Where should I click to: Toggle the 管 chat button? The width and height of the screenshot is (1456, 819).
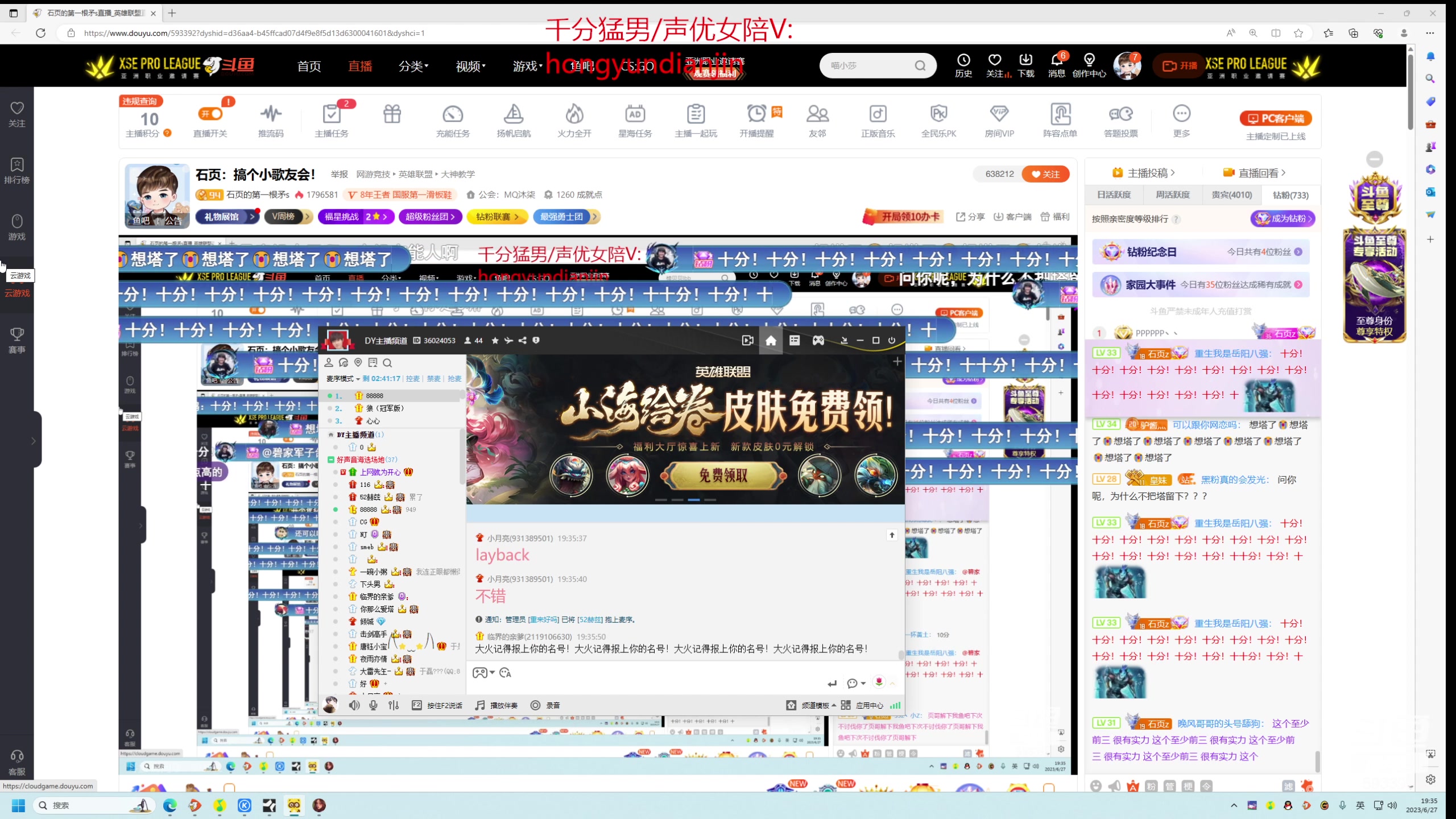coord(1169,786)
